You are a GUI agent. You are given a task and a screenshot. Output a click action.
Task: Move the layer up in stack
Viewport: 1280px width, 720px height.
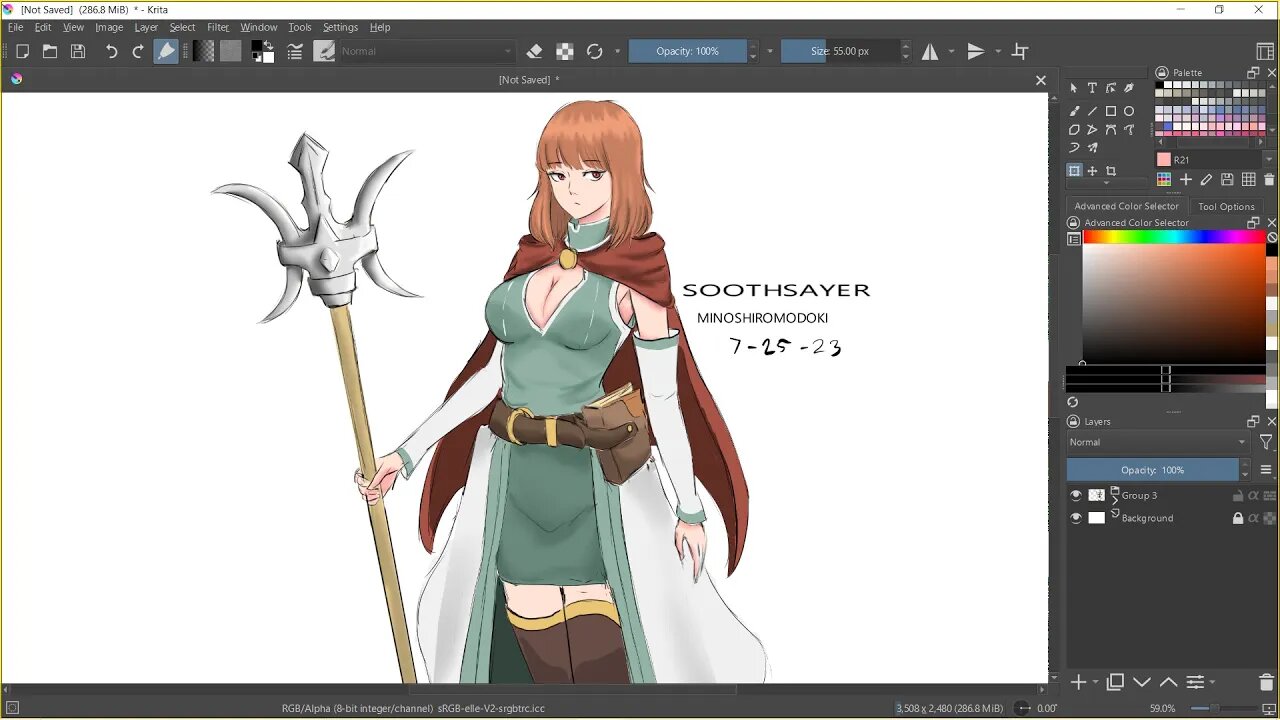point(1168,682)
